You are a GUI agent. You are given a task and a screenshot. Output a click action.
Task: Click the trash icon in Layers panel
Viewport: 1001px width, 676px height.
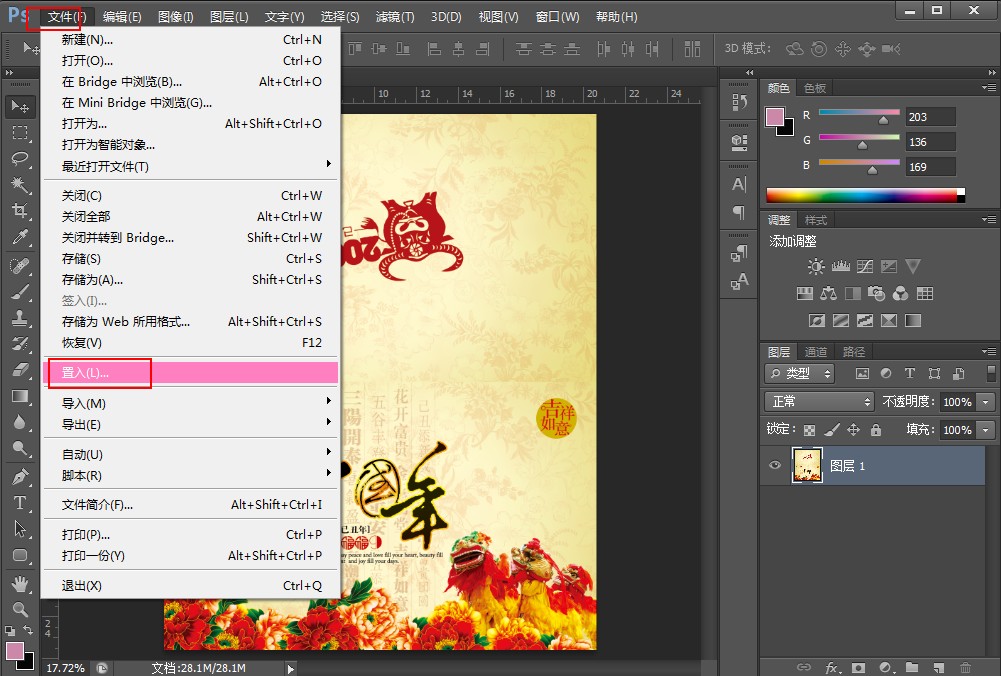[966, 668]
